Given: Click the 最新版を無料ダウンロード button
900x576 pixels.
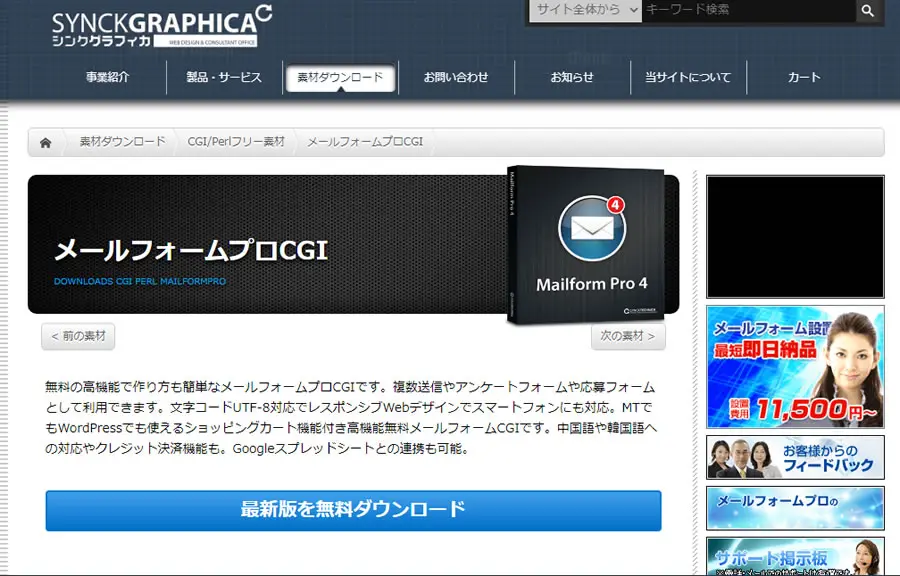Looking at the screenshot, I should coord(353,510).
